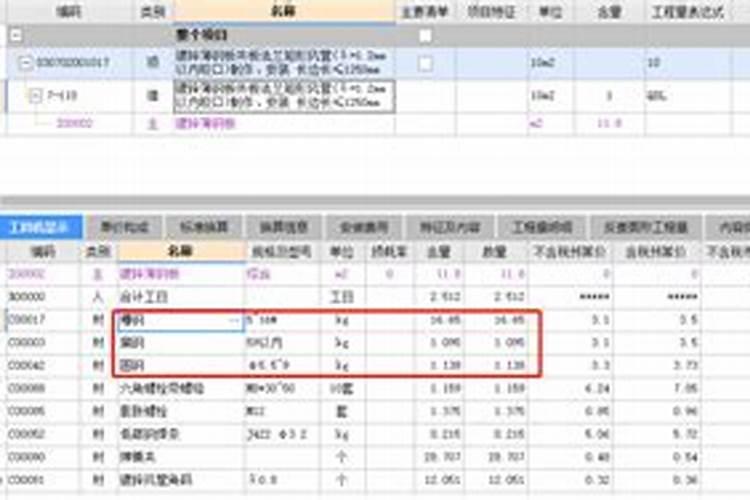Open the 反查图形工程量 tab

646,227
